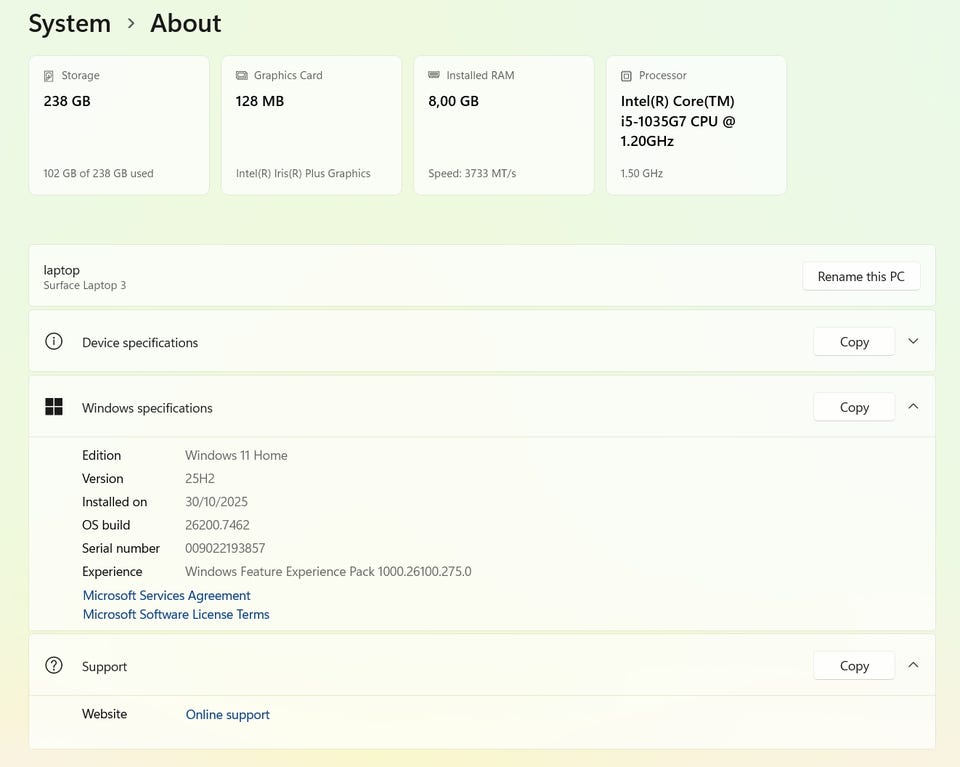Click the serial number value 009022193857
The width and height of the screenshot is (960, 767).
tap(225, 548)
